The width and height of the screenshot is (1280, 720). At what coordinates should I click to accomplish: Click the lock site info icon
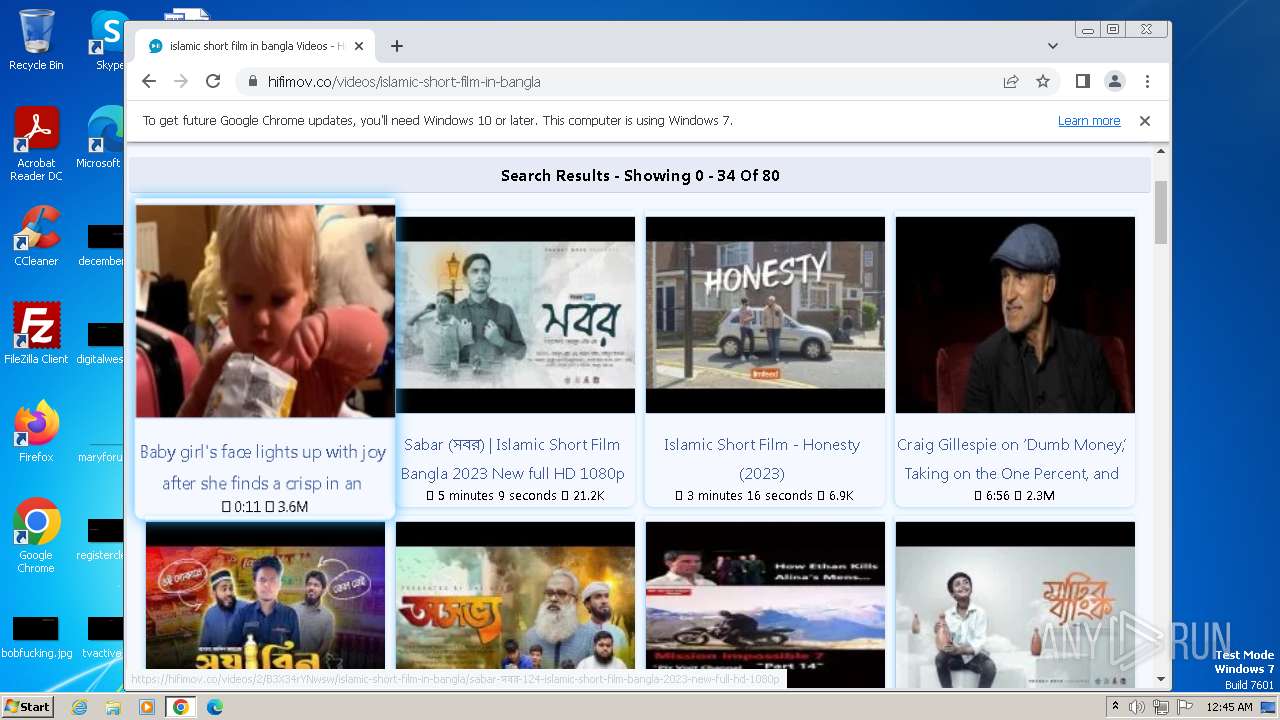[252, 81]
